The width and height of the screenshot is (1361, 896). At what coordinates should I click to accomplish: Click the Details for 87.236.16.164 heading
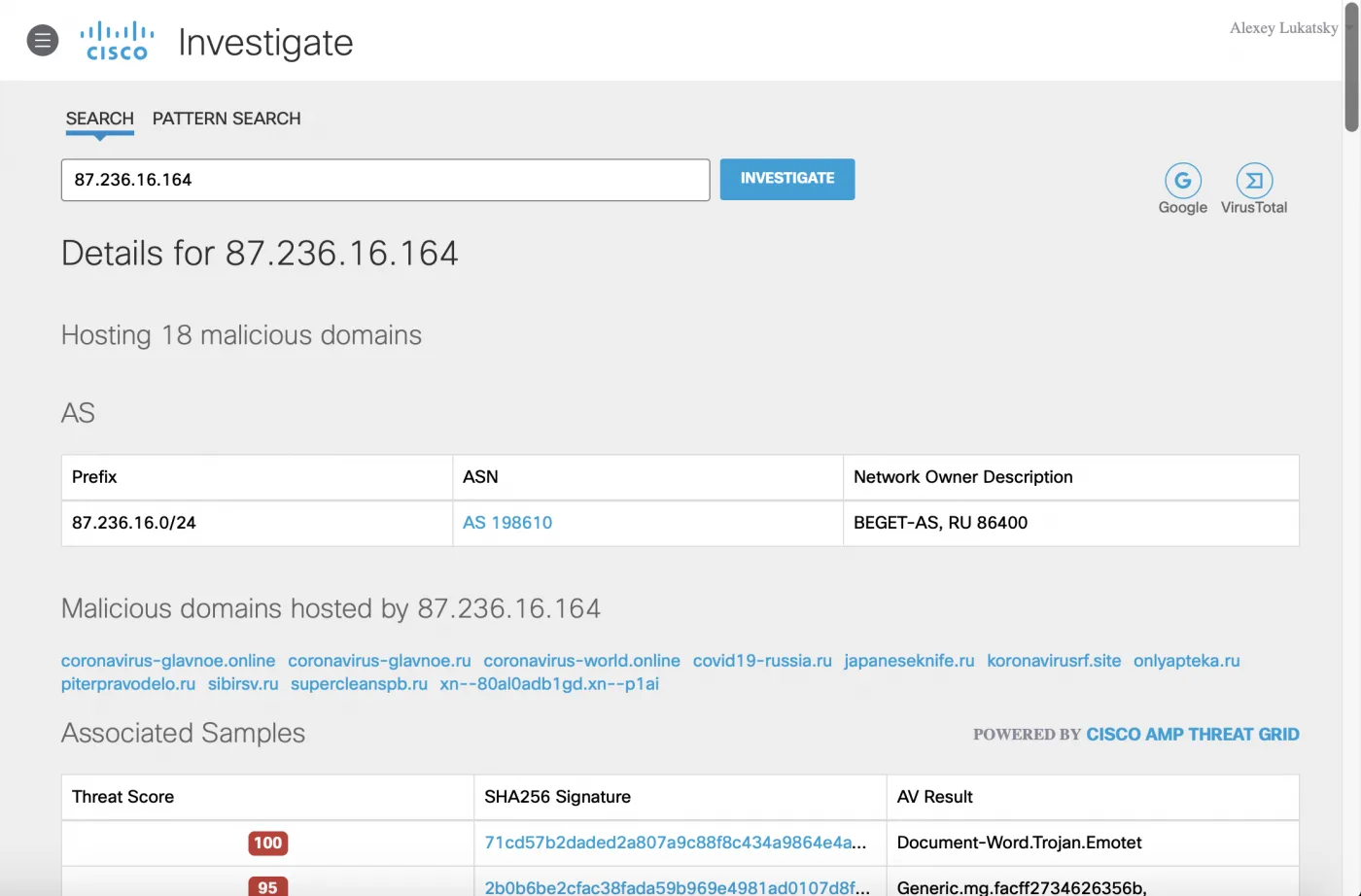(260, 254)
